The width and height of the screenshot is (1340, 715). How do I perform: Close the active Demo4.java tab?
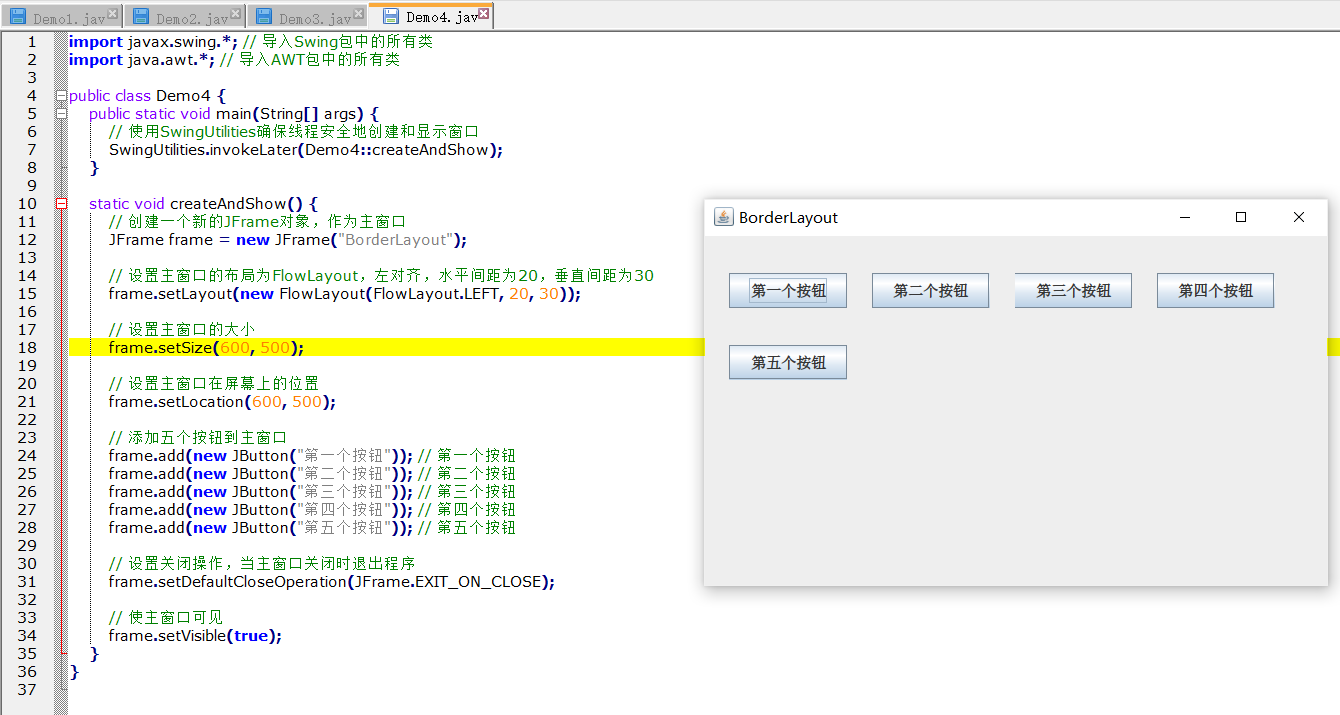coord(483,14)
